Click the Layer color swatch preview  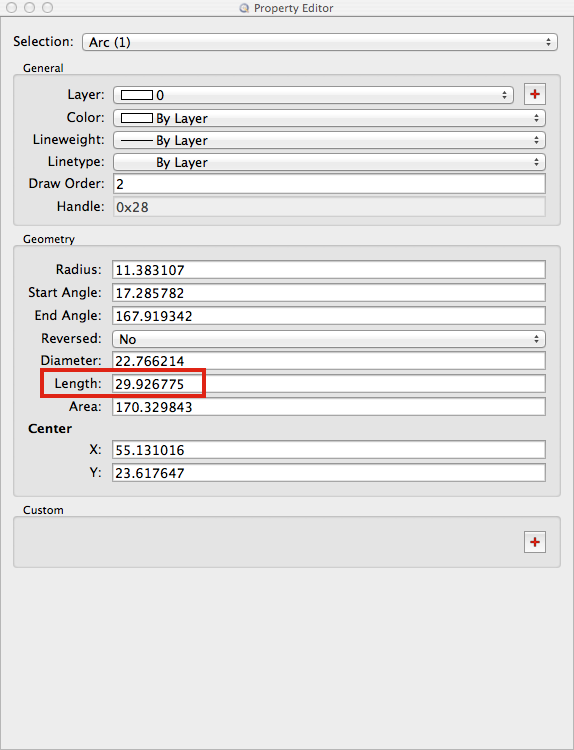(137, 95)
